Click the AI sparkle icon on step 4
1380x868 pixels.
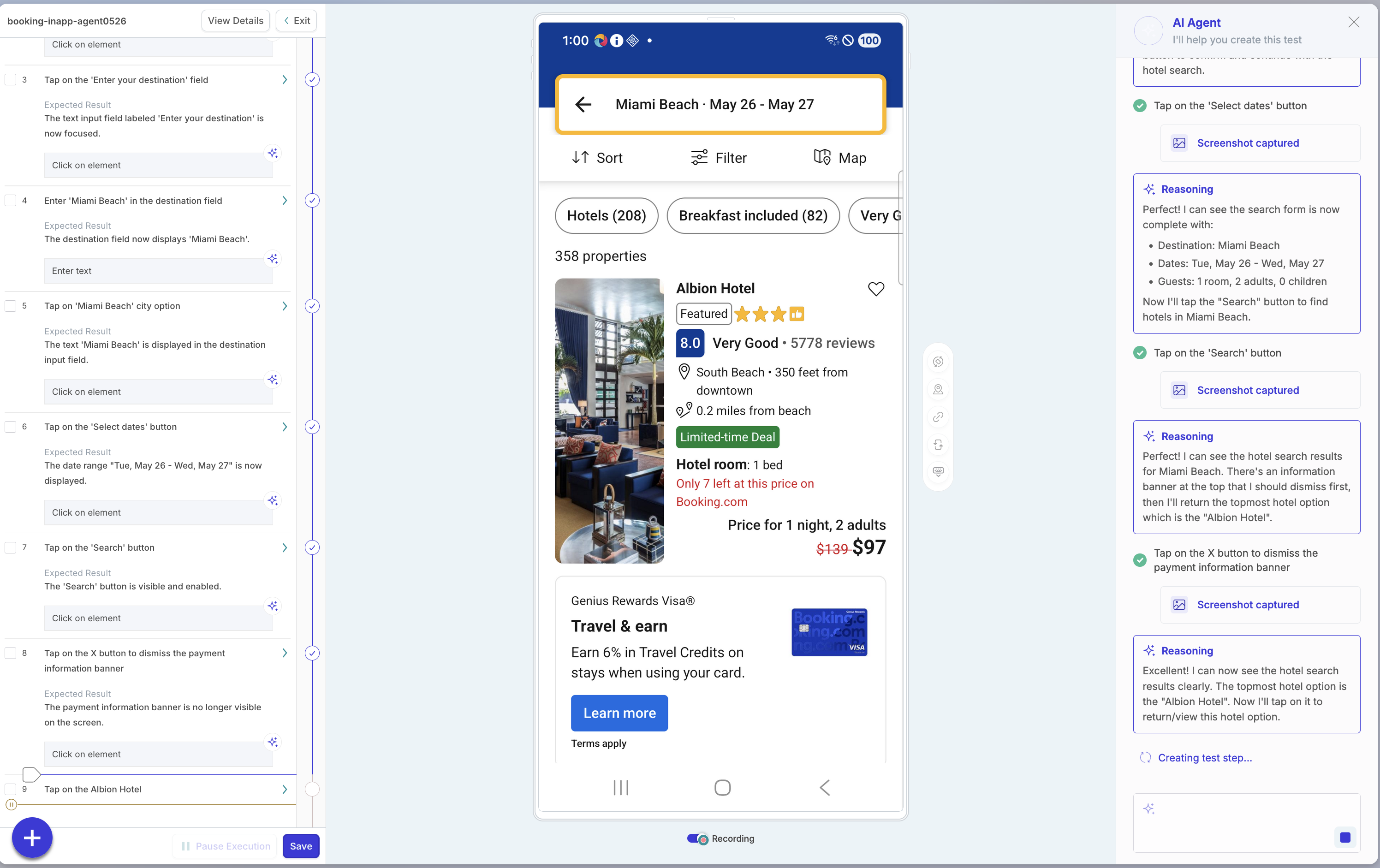click(x=273, y=258)
